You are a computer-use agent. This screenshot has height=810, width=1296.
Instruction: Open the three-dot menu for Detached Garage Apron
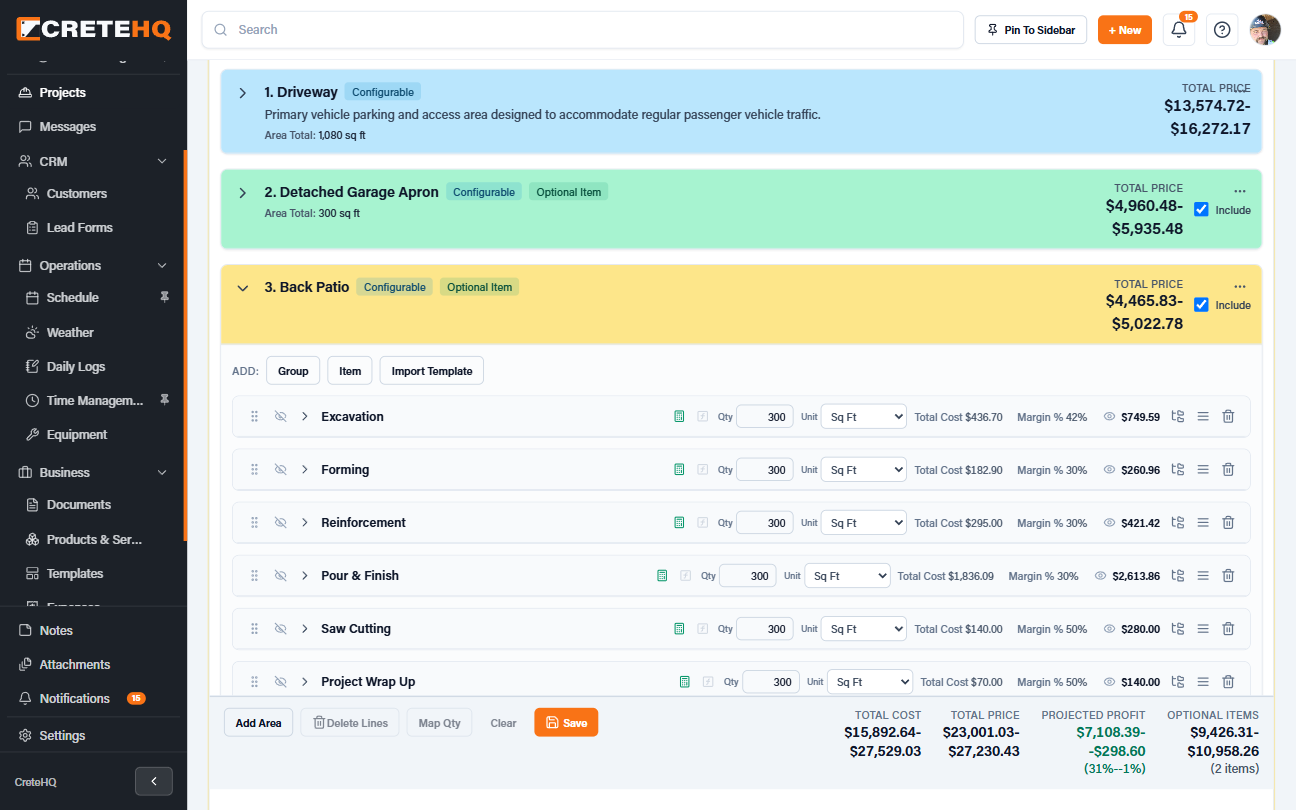pyautogui.click(x=1240, y=190)
